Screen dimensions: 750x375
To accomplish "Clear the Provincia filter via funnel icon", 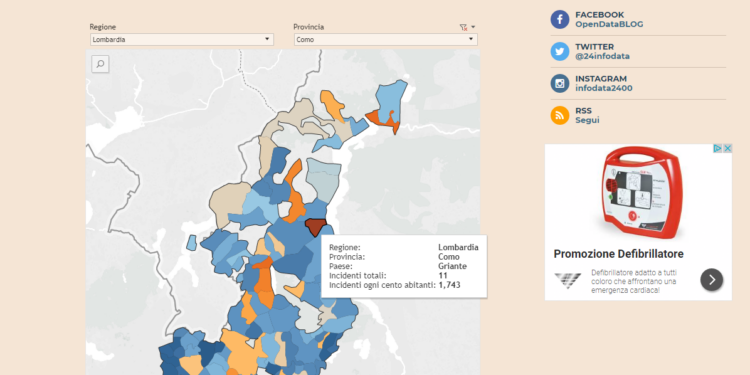I will (x=463, y=27).
